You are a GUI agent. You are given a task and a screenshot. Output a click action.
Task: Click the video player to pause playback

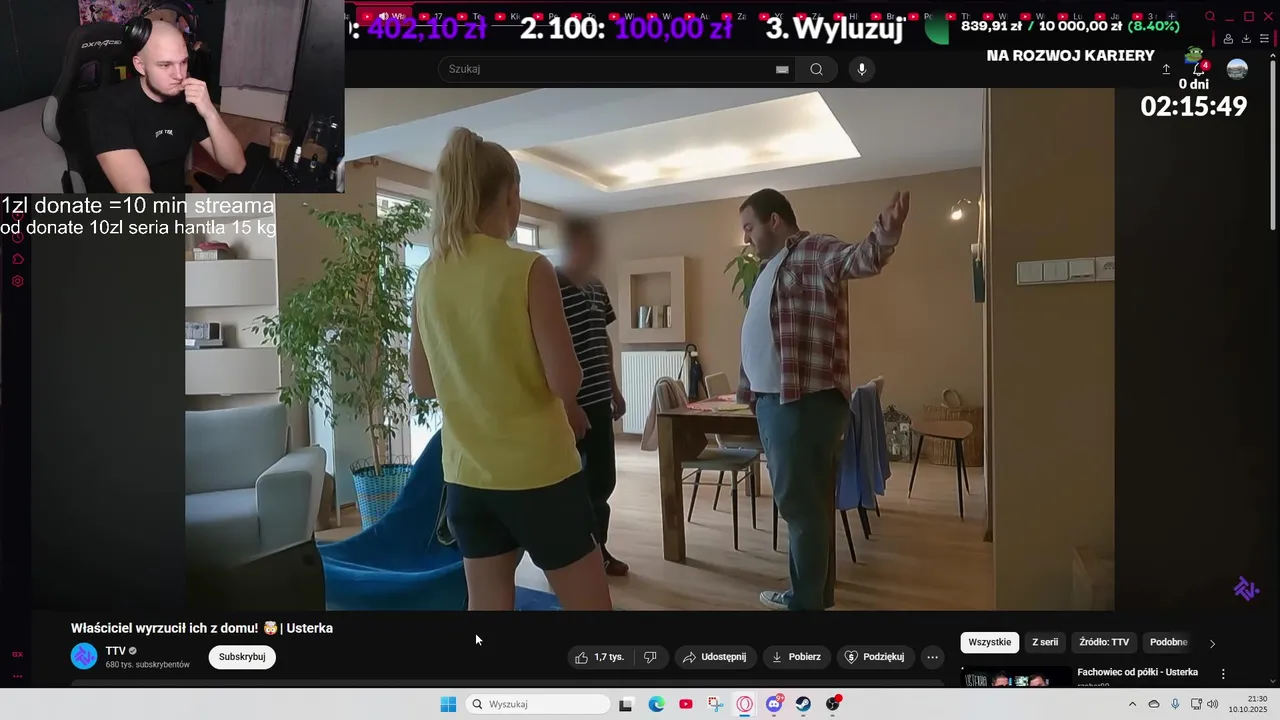(x=650, y=349)
